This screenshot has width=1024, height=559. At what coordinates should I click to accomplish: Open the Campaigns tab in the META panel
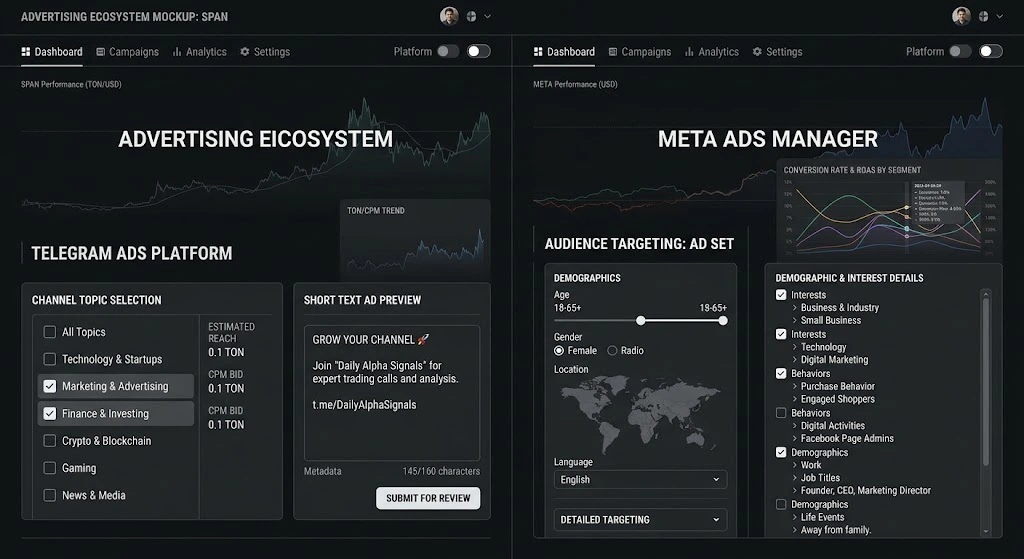pos(640,52)
